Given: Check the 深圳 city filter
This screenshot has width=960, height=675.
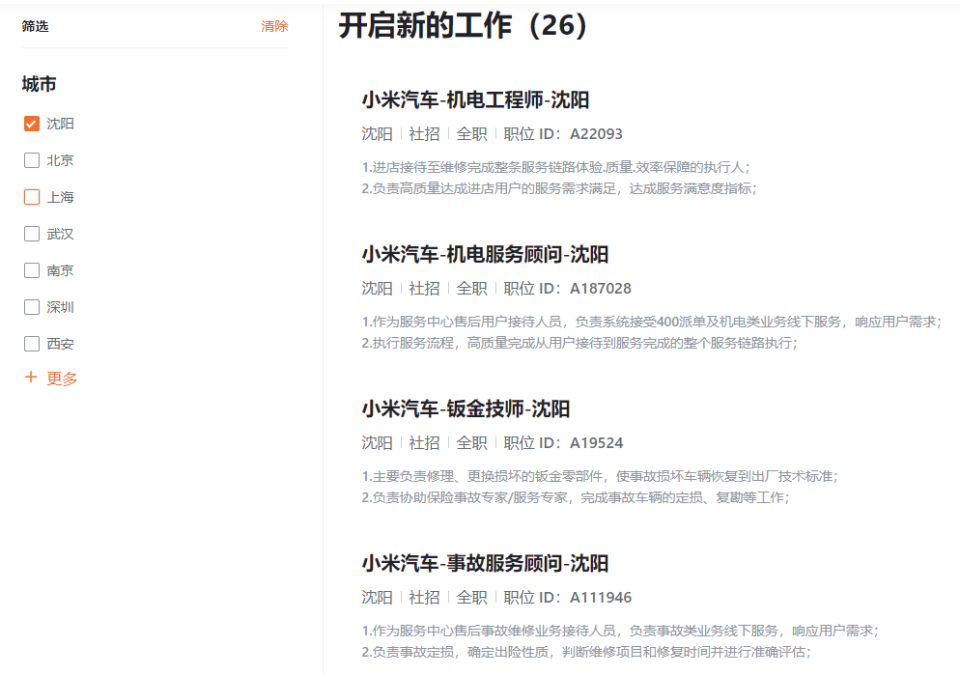Looking at the screenshot, I should point(32,307).
